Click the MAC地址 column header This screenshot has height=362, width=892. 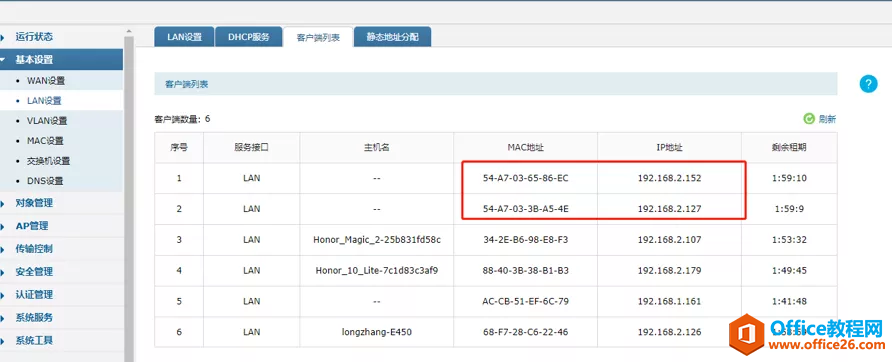pyautogui.click(x=526, y=147)
